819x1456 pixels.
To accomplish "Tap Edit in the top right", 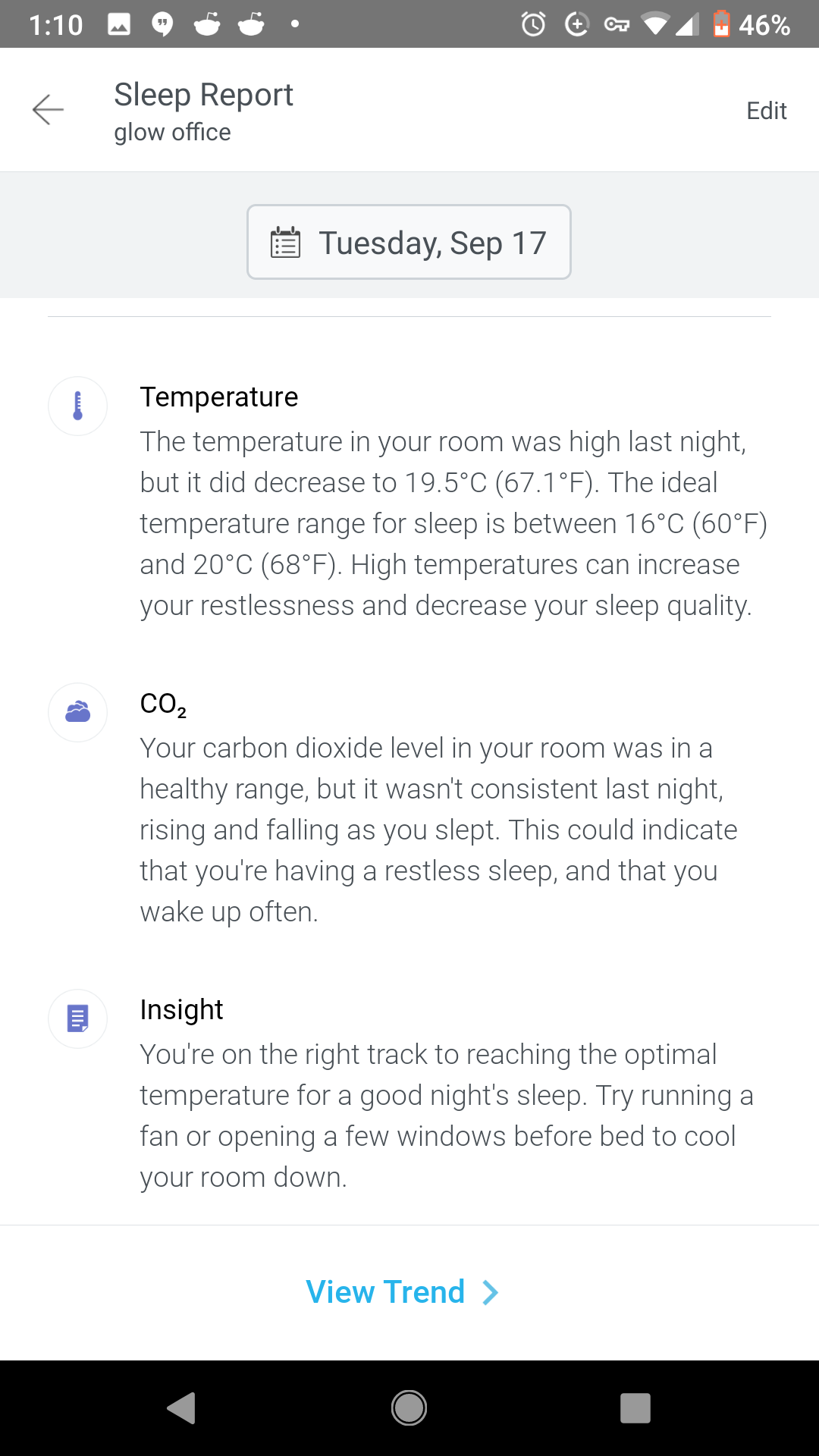I will point(767,111).
